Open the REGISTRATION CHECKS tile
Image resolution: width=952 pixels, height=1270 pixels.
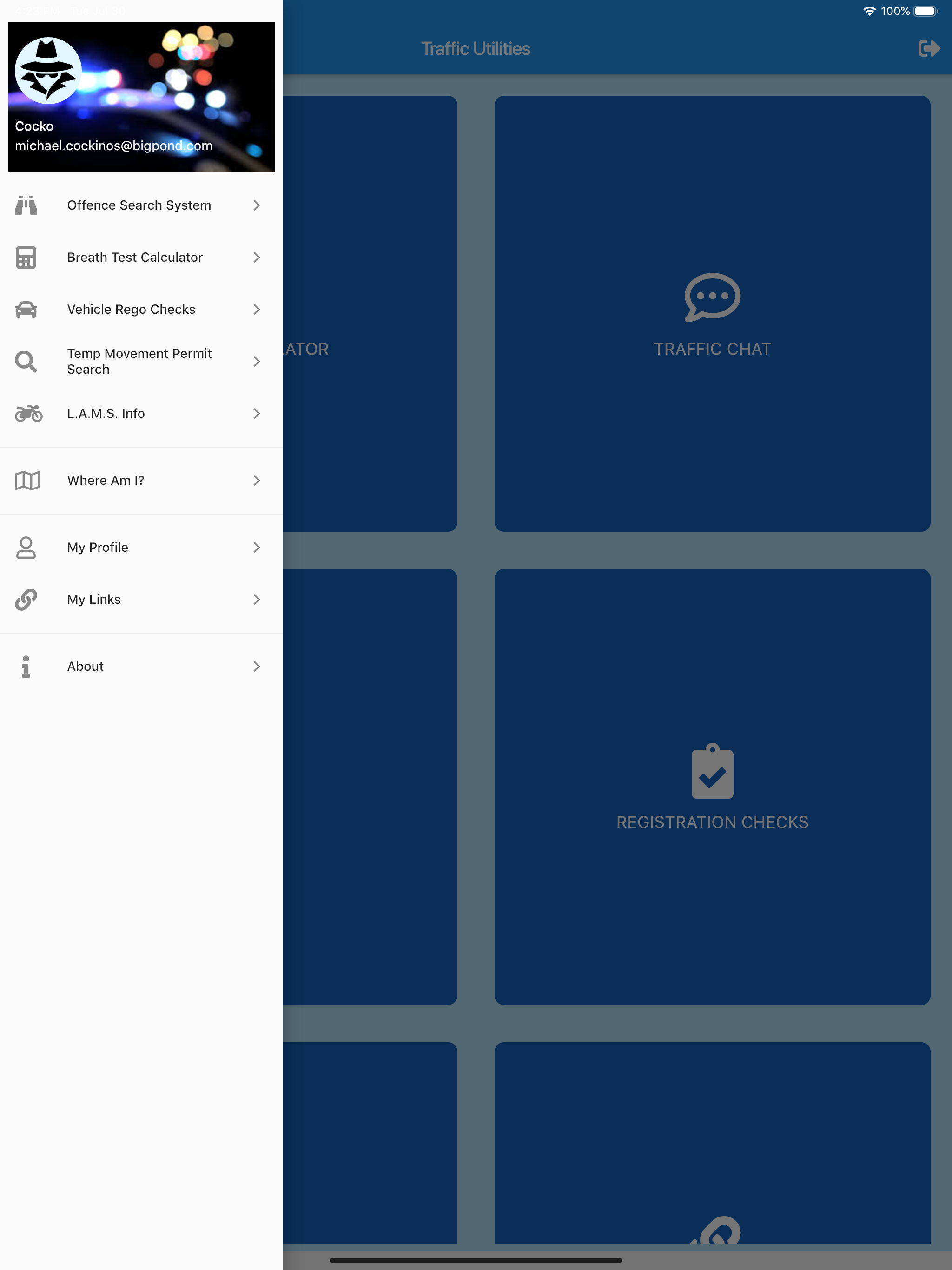712,787
